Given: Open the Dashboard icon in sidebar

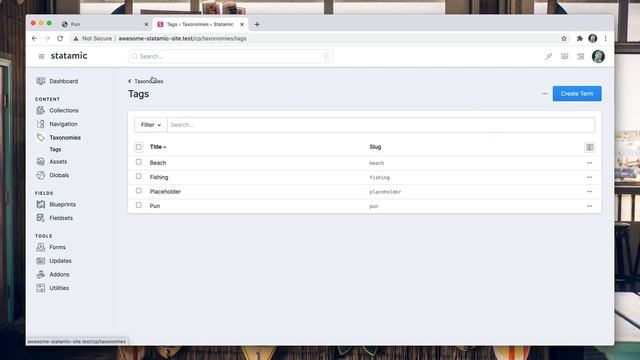Looking at the screenshot, I should 40,81.
